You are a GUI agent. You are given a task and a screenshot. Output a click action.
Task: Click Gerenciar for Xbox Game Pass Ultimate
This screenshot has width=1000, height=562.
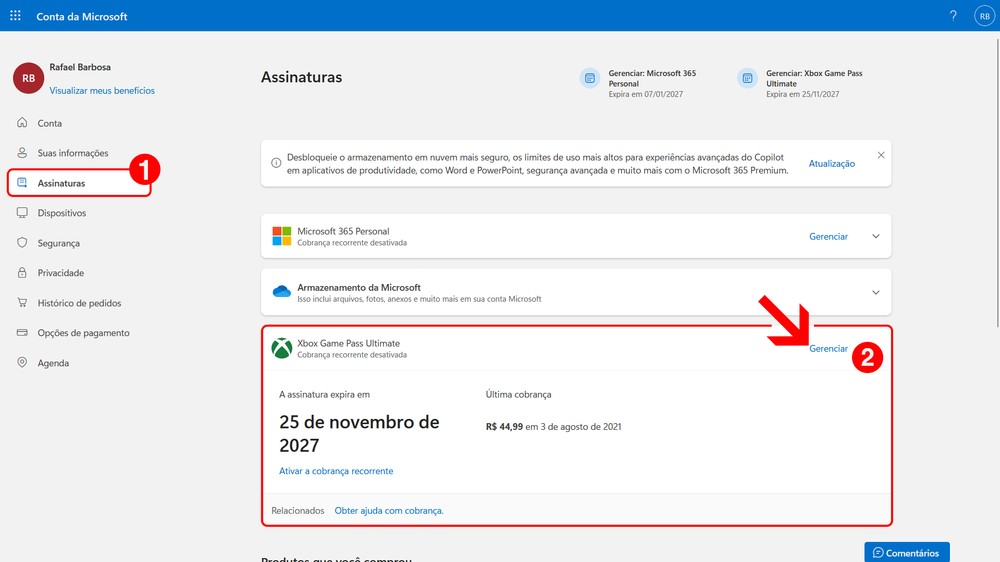[x=828, y=349]
